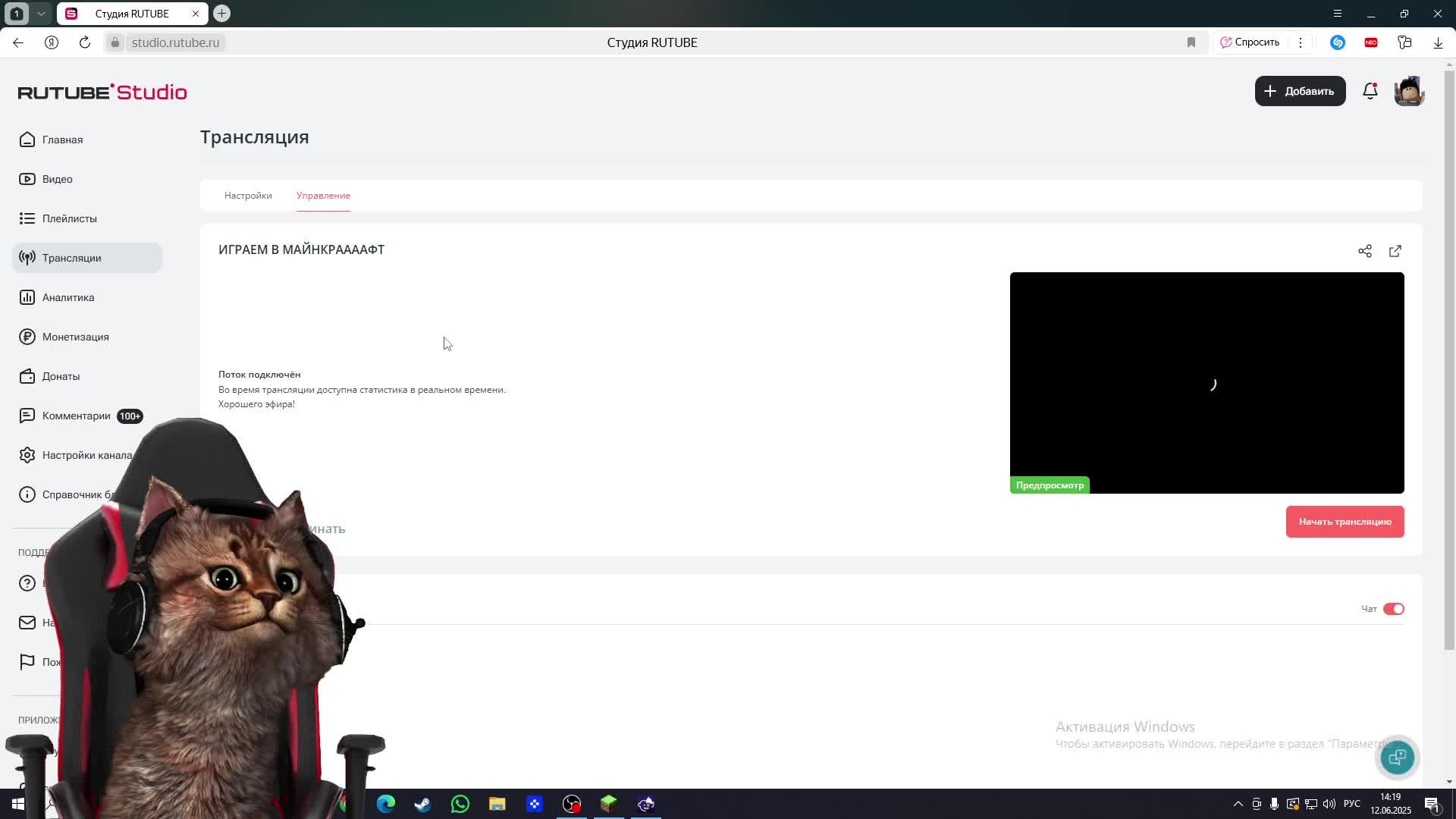Open the Настройки канала item
The image size is (1456, 819).
(x=76, y=455)
